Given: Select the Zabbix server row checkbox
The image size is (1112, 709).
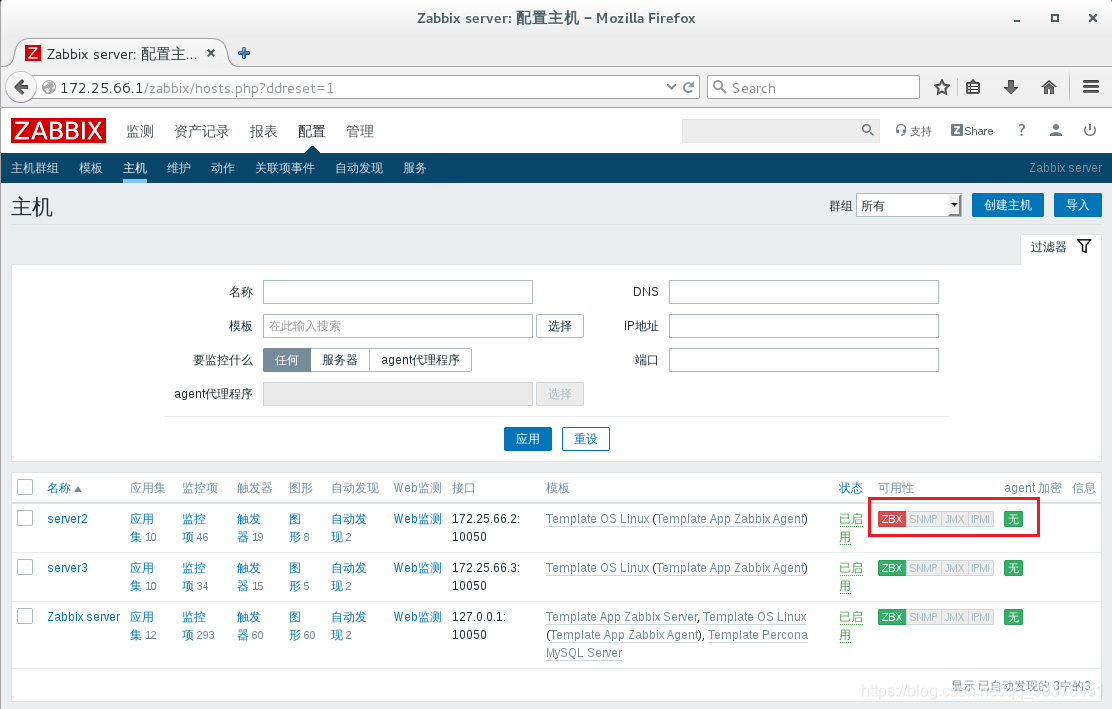Looking at the screenshot, I should click(26, 616).
